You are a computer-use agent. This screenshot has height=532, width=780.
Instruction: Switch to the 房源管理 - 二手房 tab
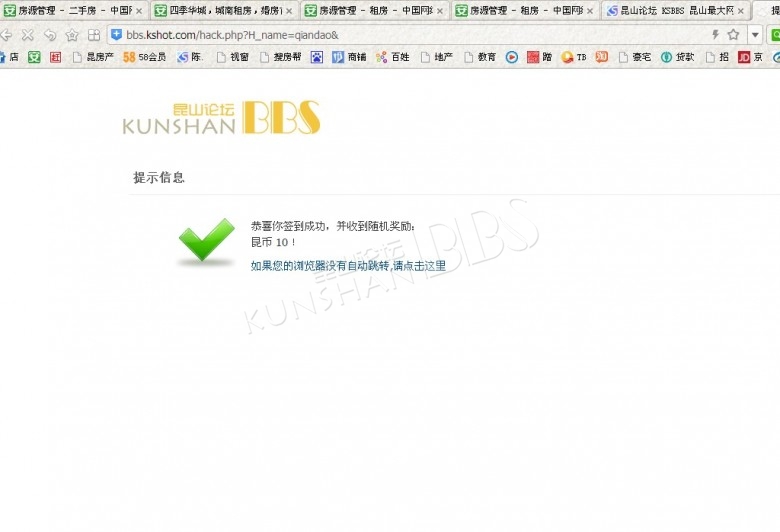(x=74, y=10)
